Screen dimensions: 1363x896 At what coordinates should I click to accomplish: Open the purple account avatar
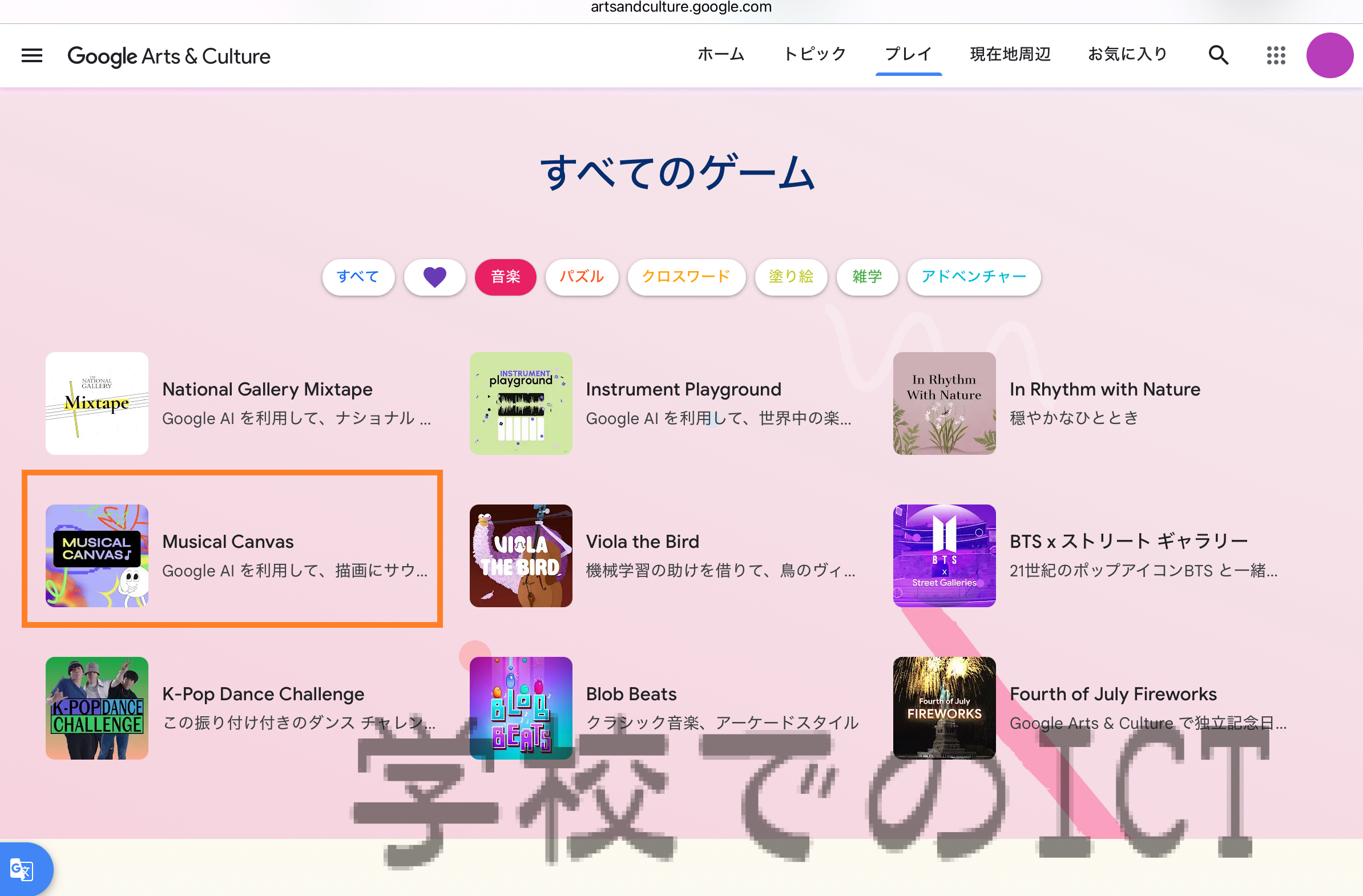1330,55
